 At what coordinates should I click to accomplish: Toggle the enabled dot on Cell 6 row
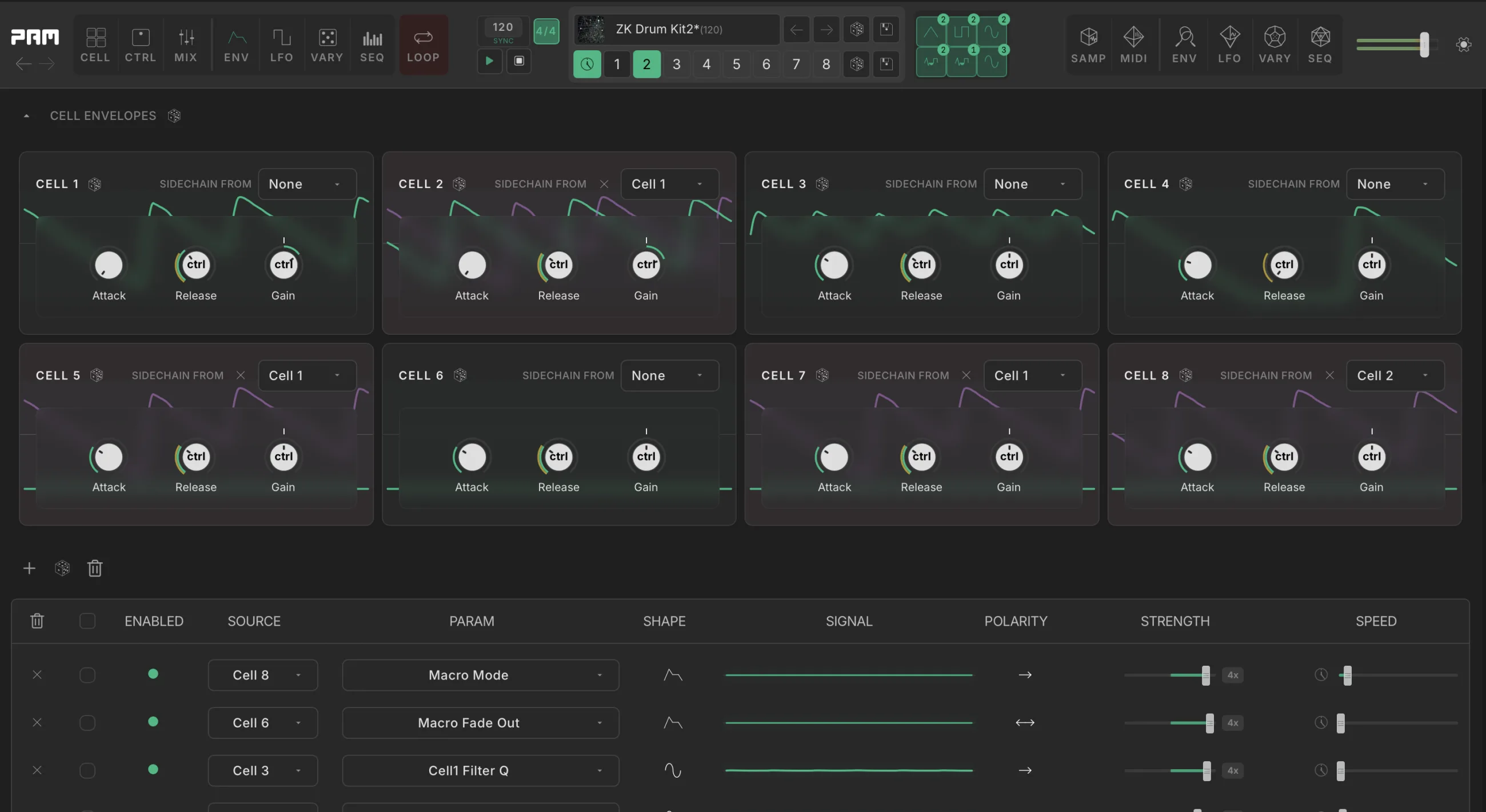(153, 722)
